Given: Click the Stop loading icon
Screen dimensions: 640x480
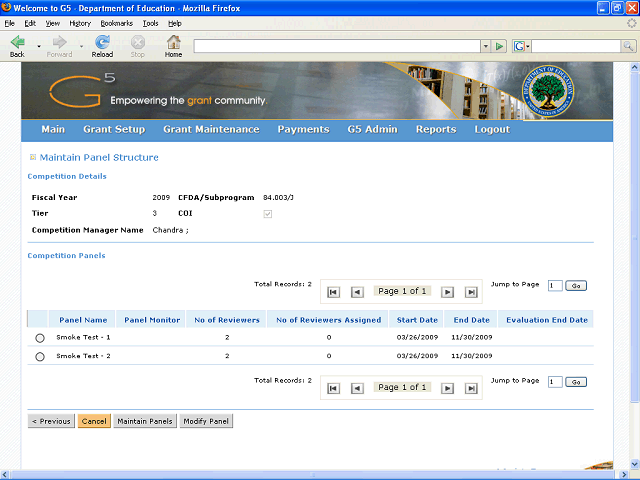Looking at the screenshot, I should (138, 42).
